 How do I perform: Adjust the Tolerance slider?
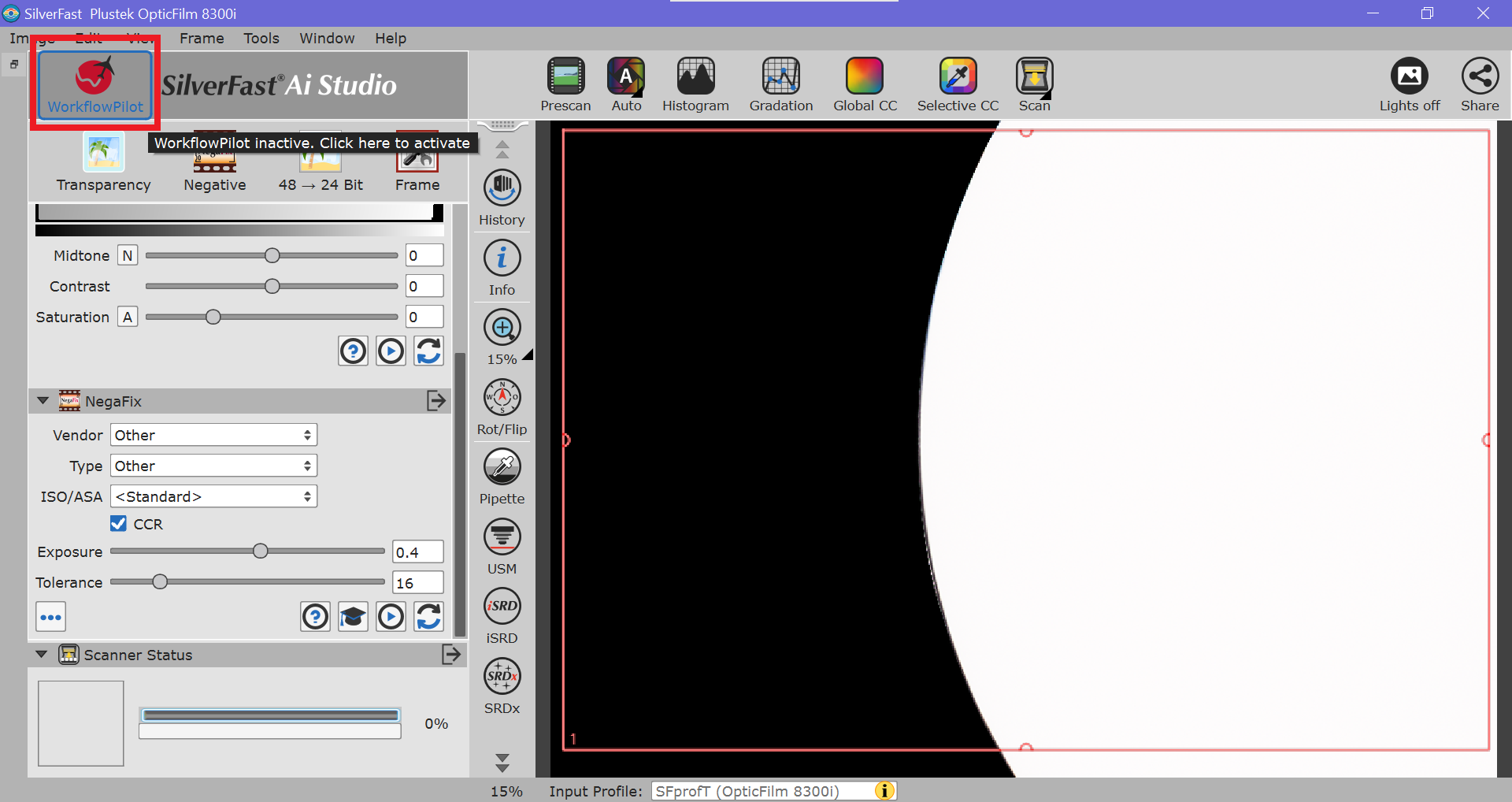pyautogui.click(x=247, y=582)
